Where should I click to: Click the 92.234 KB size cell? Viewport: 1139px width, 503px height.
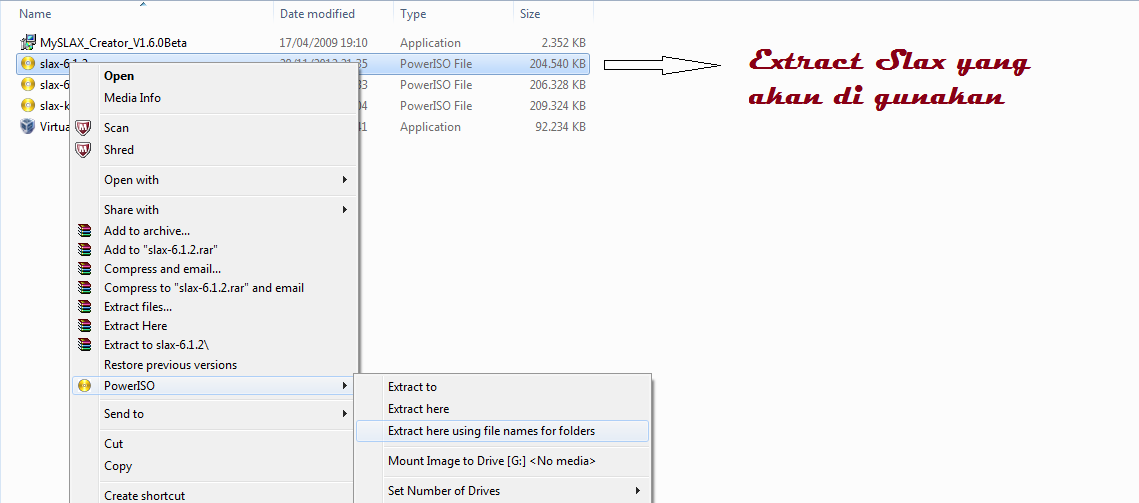(561, 126)
